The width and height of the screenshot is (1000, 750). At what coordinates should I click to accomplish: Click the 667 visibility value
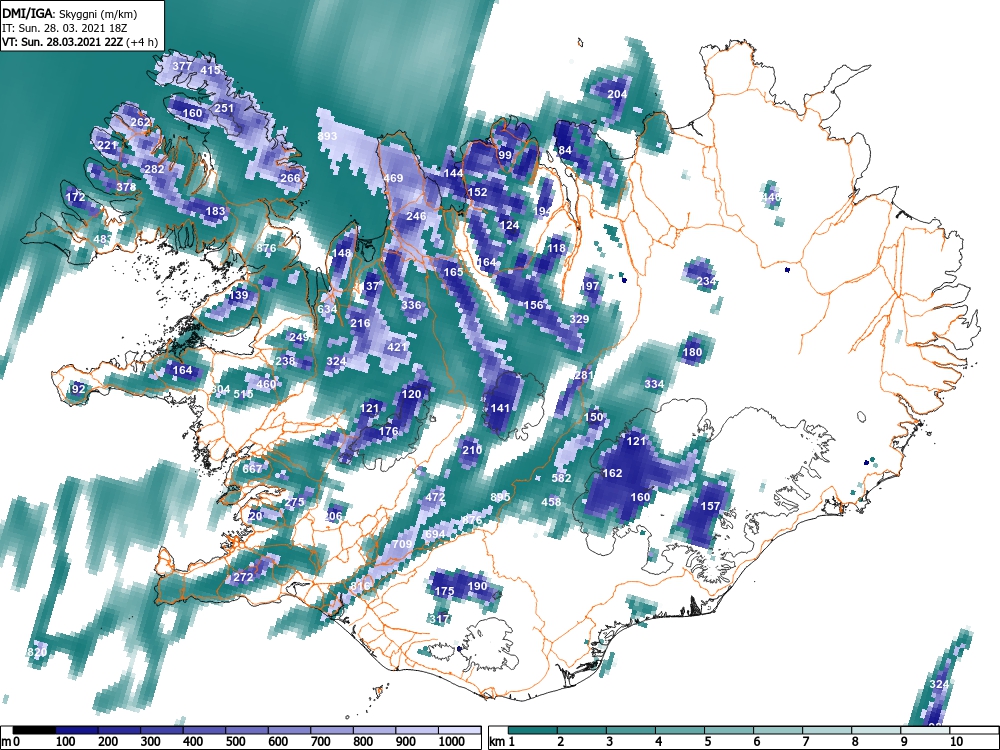[x=253, y=469]
